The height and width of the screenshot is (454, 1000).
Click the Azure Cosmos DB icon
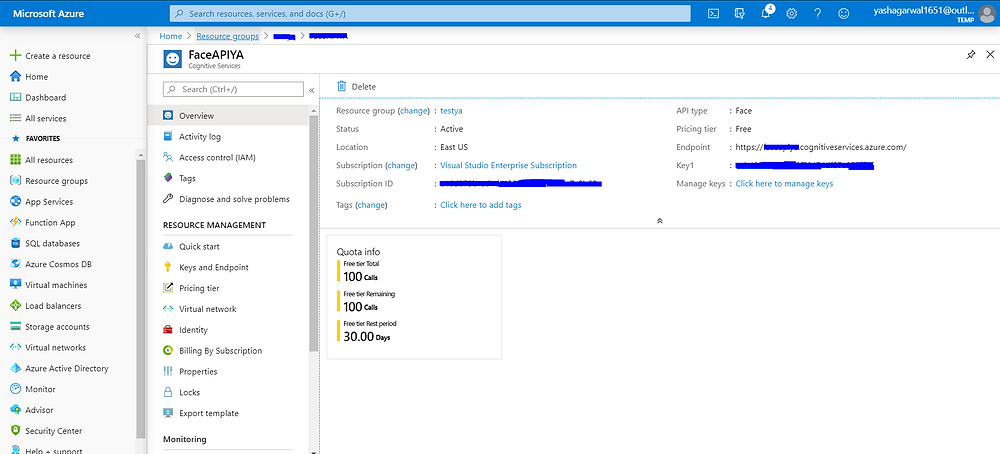tap(16, 264)
